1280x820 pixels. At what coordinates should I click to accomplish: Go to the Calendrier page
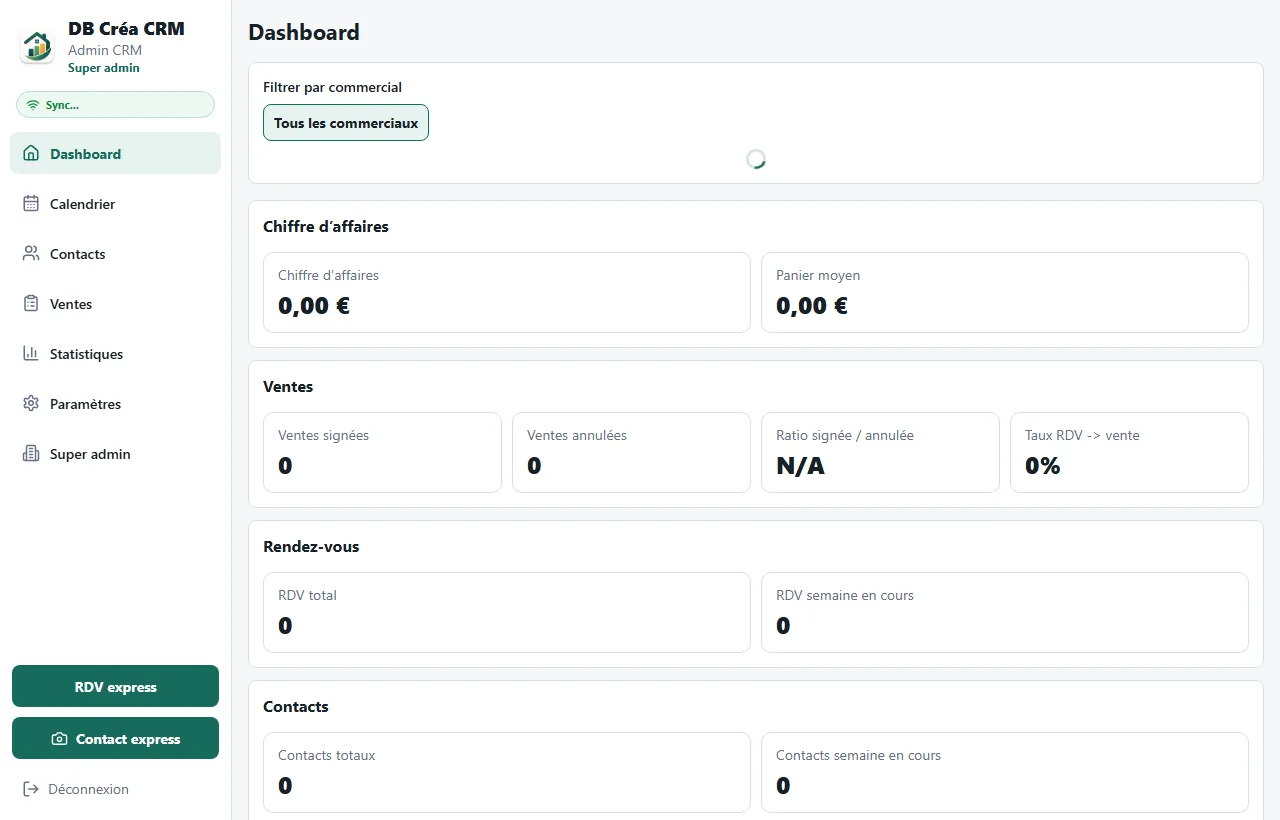115,203
